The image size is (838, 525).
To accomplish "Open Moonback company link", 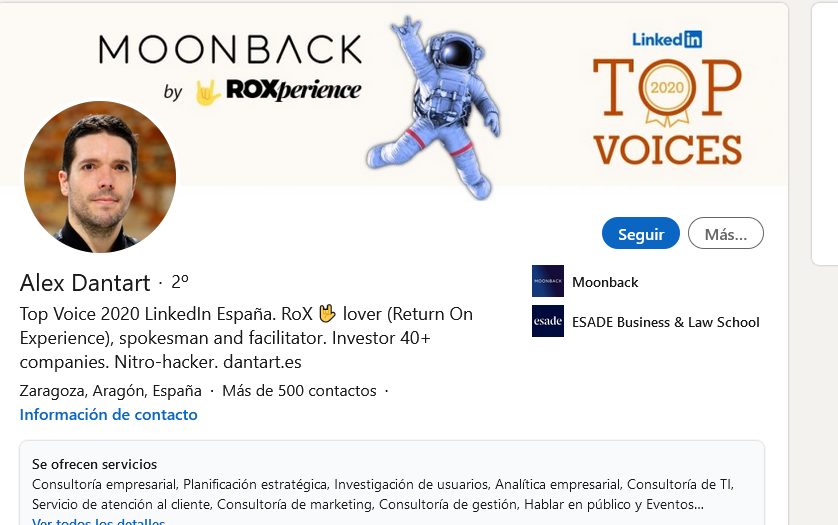I will (605, 282).
